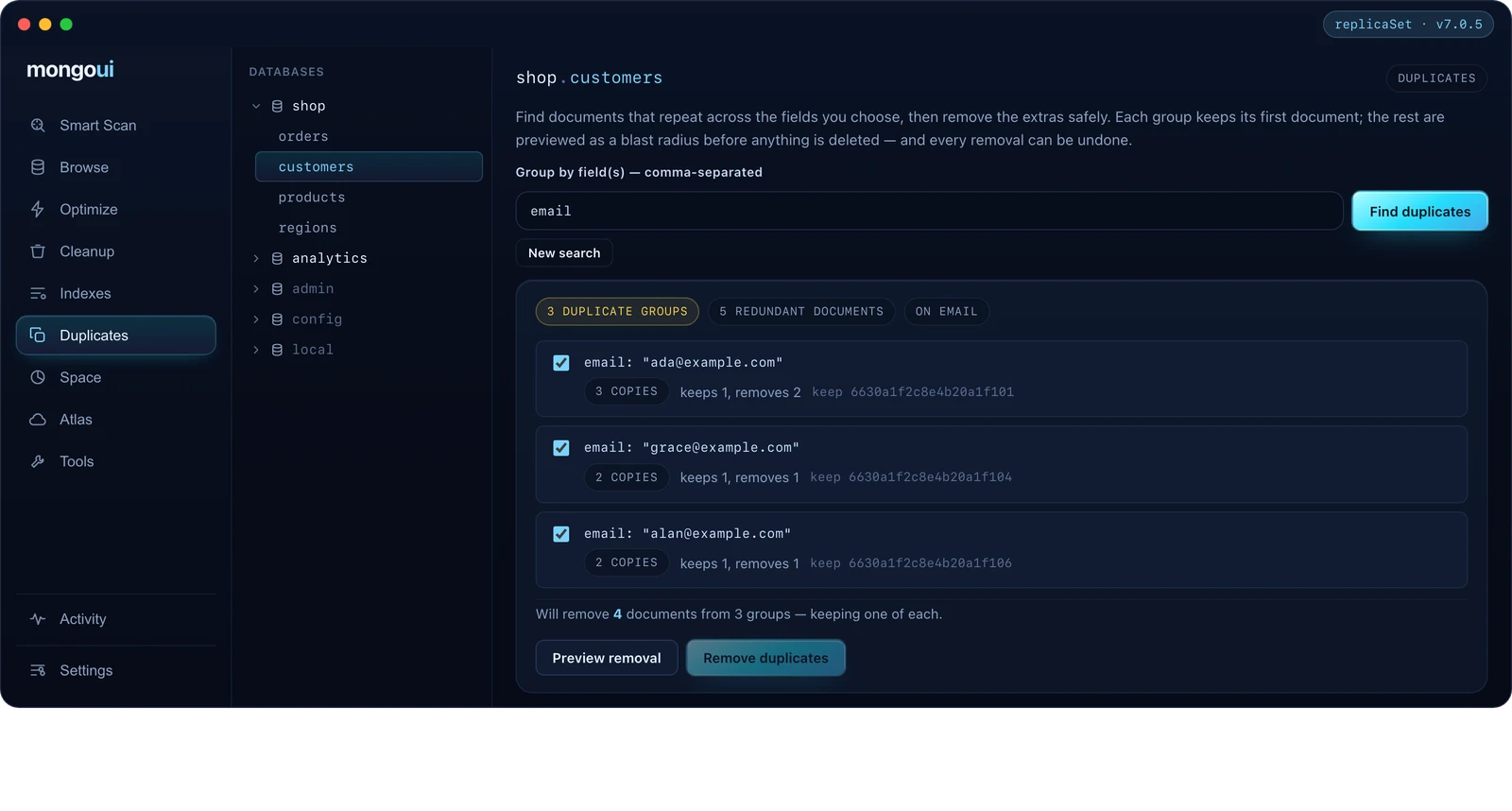Expand the local database chevron

[256, 350]
